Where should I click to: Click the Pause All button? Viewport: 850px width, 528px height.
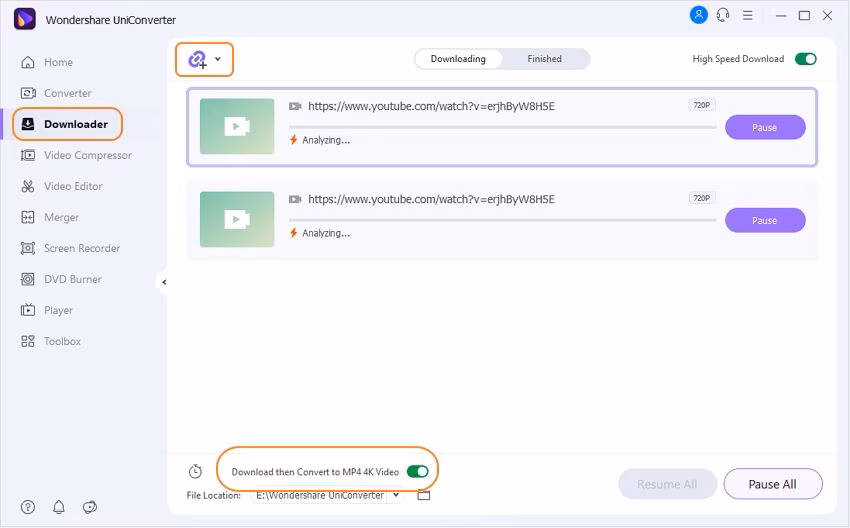coord(772,484)
